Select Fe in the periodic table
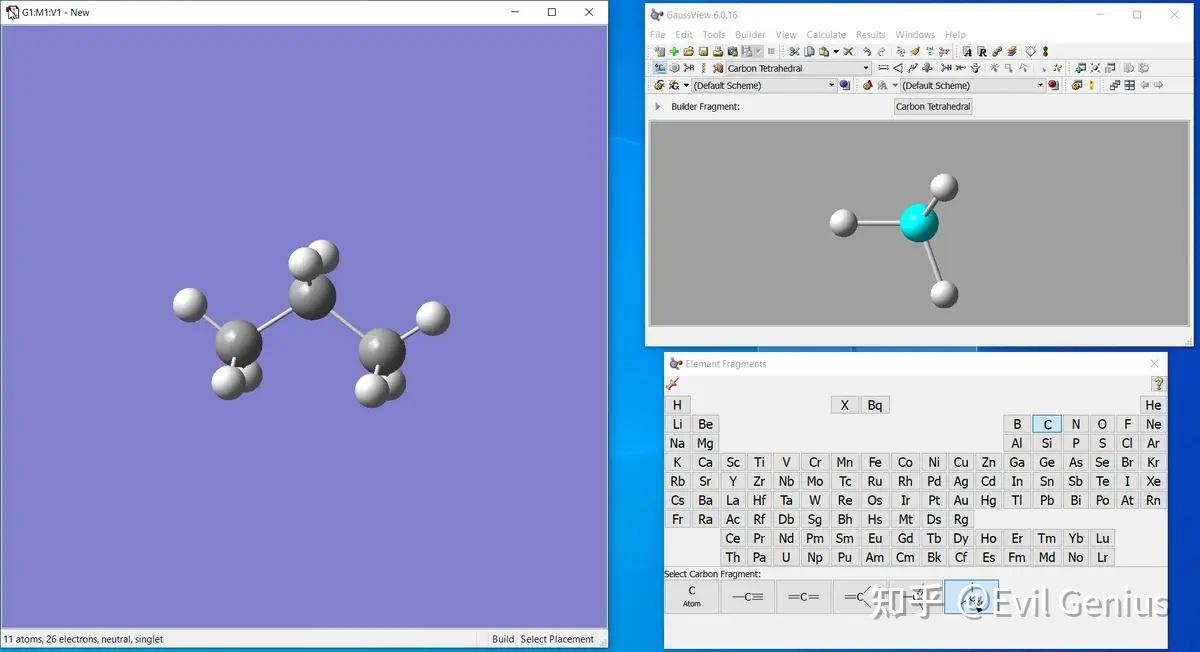 point(875,462)
